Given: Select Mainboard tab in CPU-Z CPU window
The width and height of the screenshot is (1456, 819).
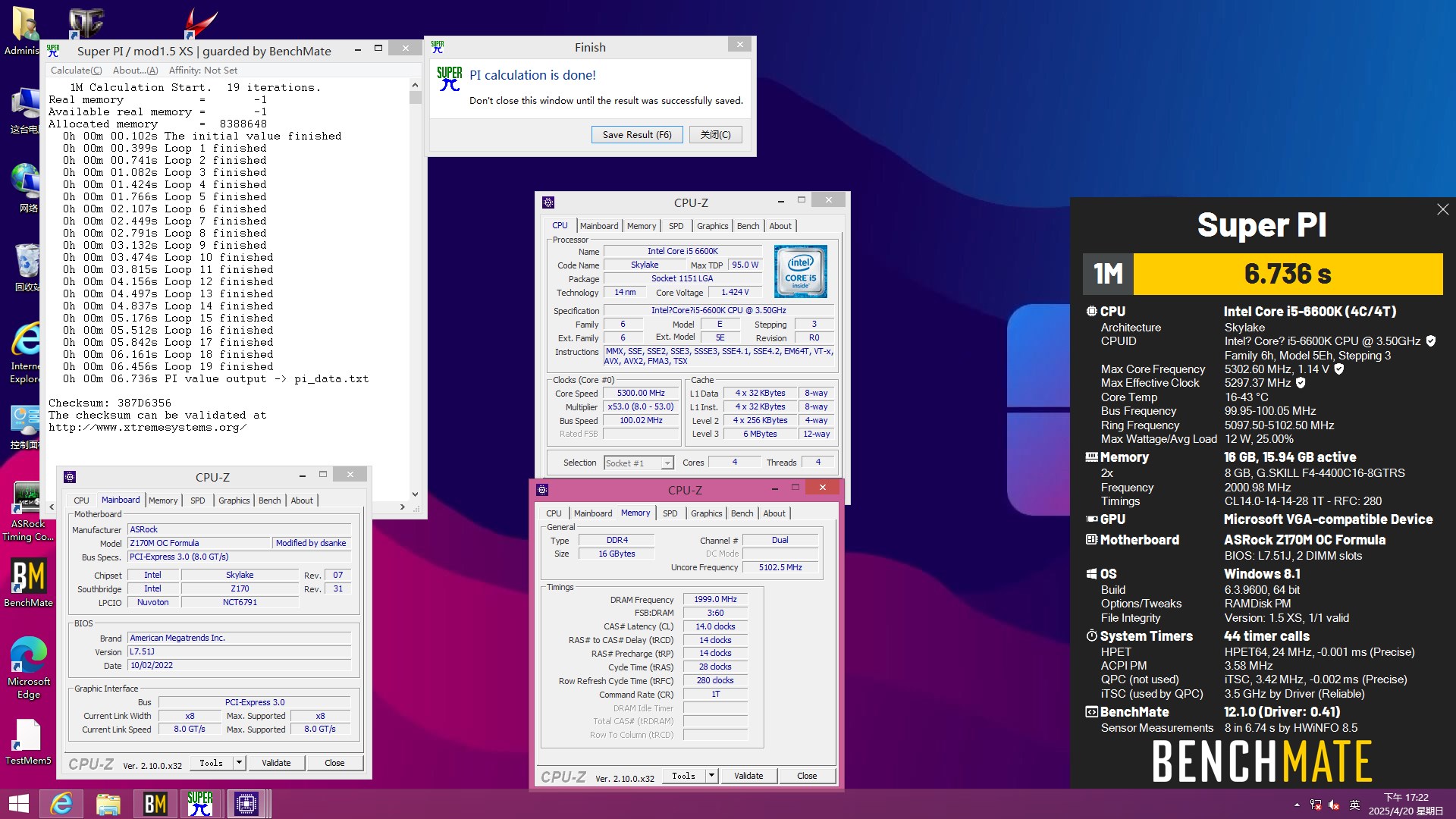Looking at the screenshot, I should tap(599, 226).
